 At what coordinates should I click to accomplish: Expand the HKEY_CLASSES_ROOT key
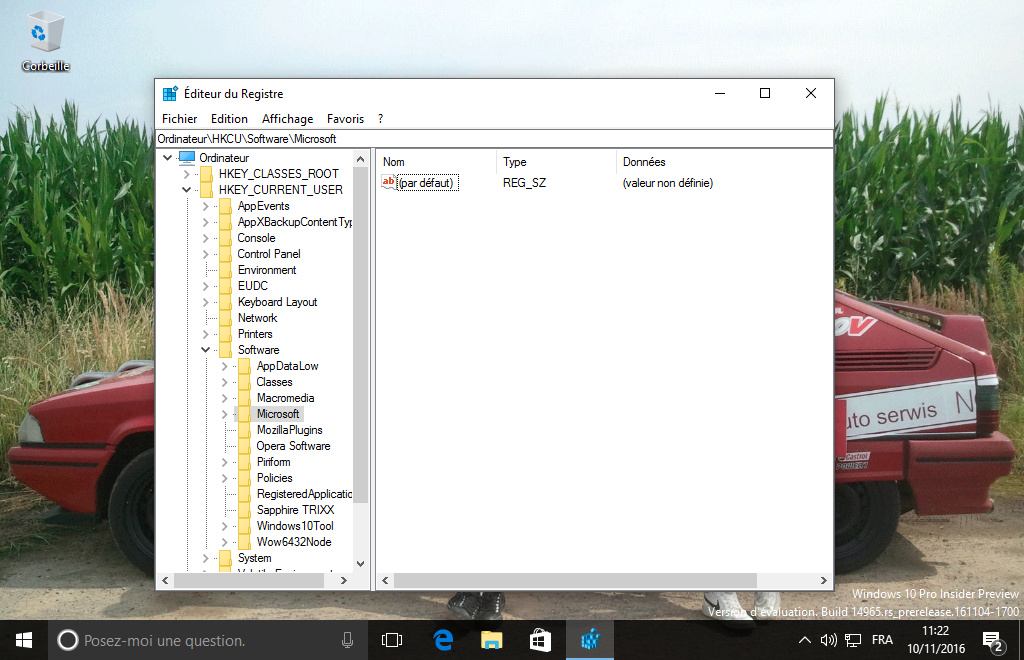(x=186, y=174)
